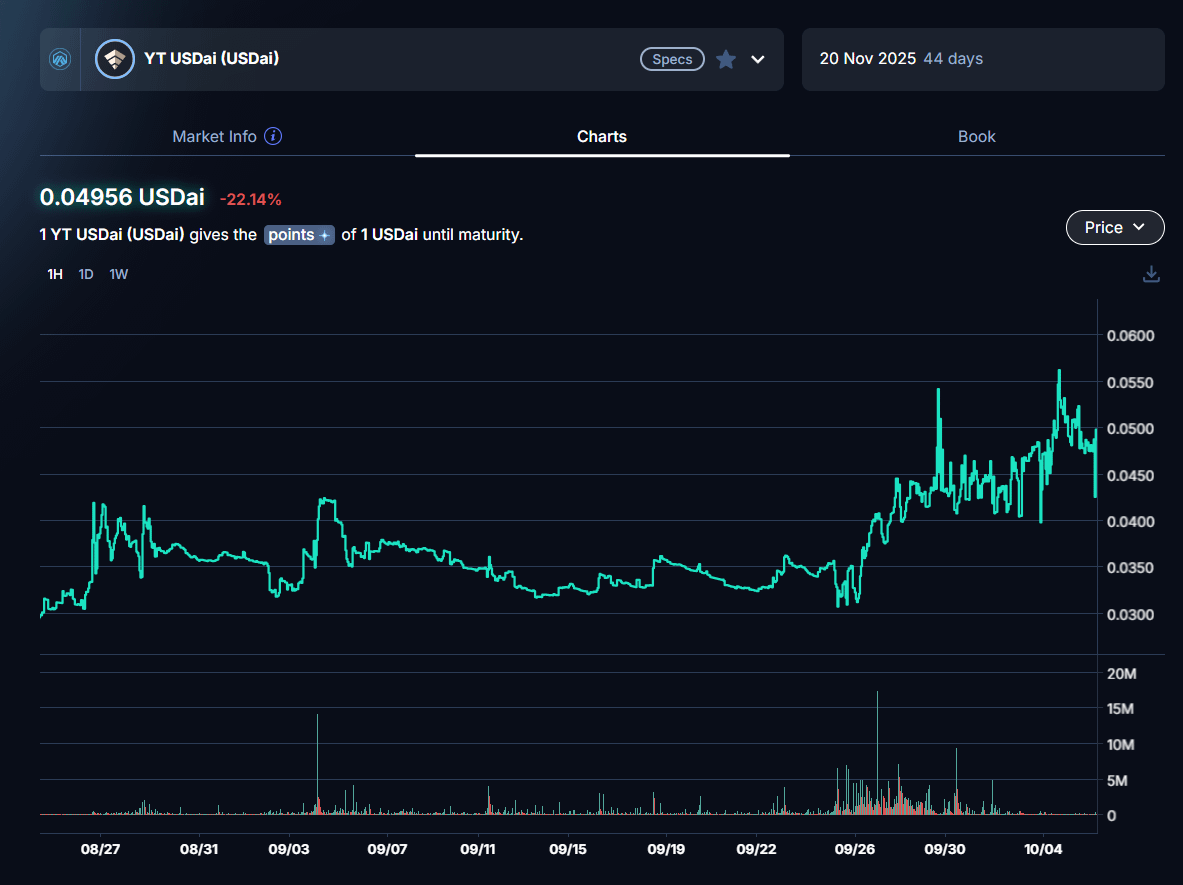The image size is (1183, 885).
Task: Click the 08/27 date axis label
Action: 100,849
